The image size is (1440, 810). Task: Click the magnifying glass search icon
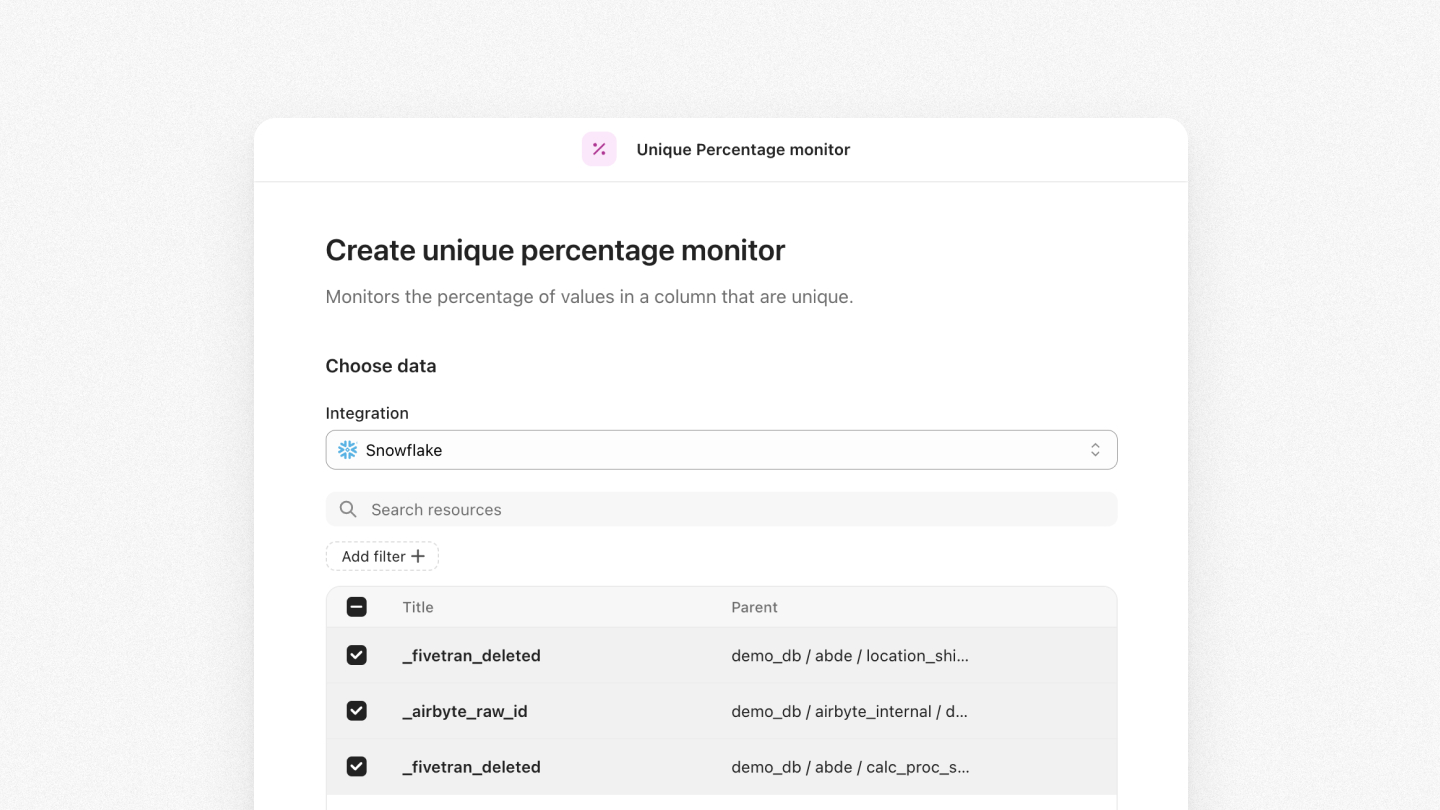[x=348, y=509]
